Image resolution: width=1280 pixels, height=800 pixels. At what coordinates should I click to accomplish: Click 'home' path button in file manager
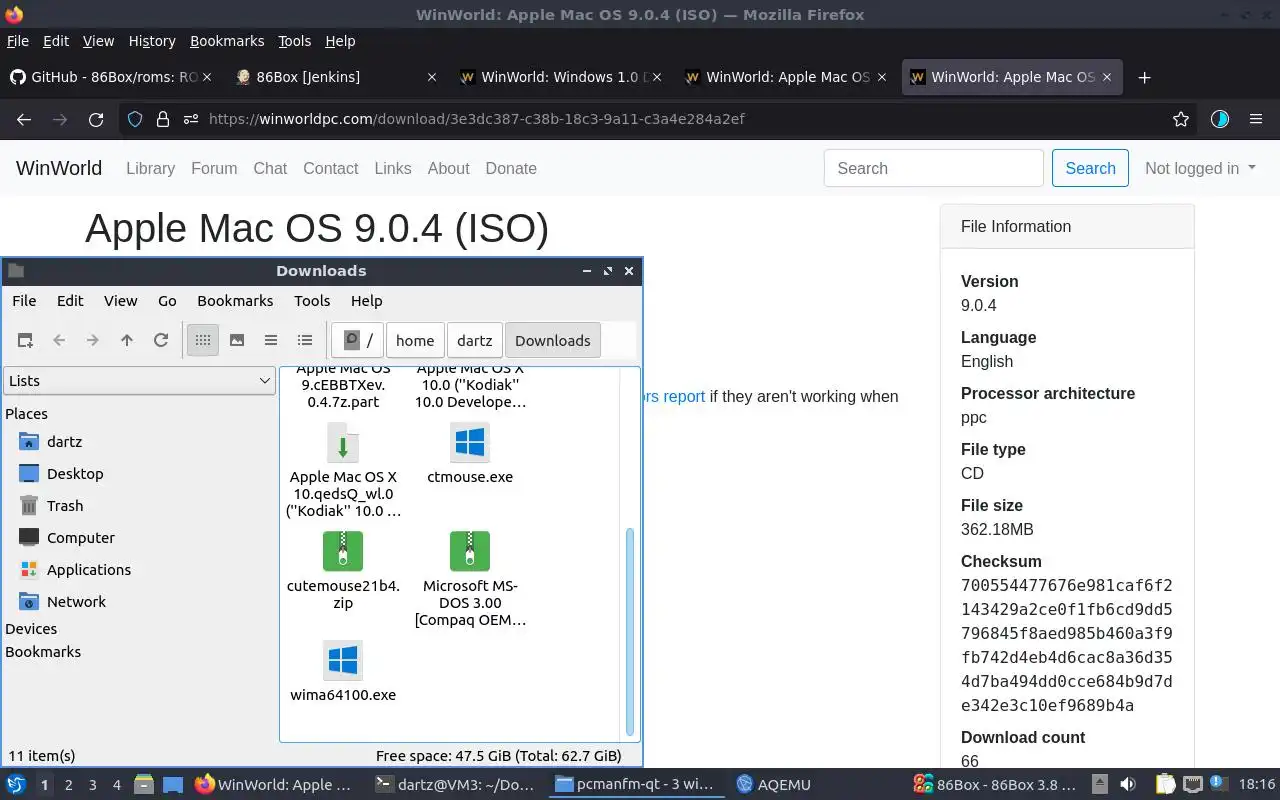415,340
